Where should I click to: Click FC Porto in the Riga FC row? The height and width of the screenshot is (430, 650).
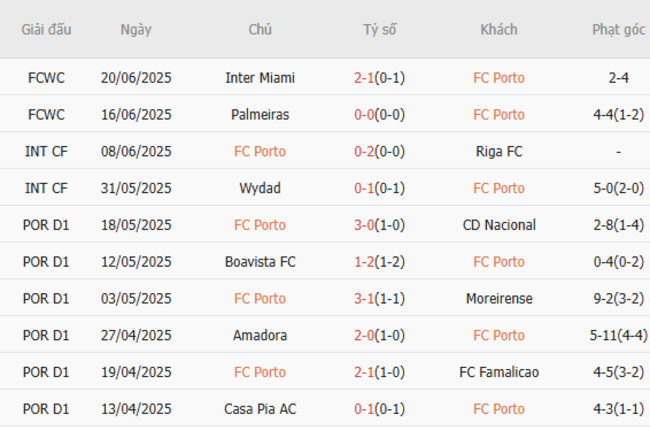coord(260,152)
